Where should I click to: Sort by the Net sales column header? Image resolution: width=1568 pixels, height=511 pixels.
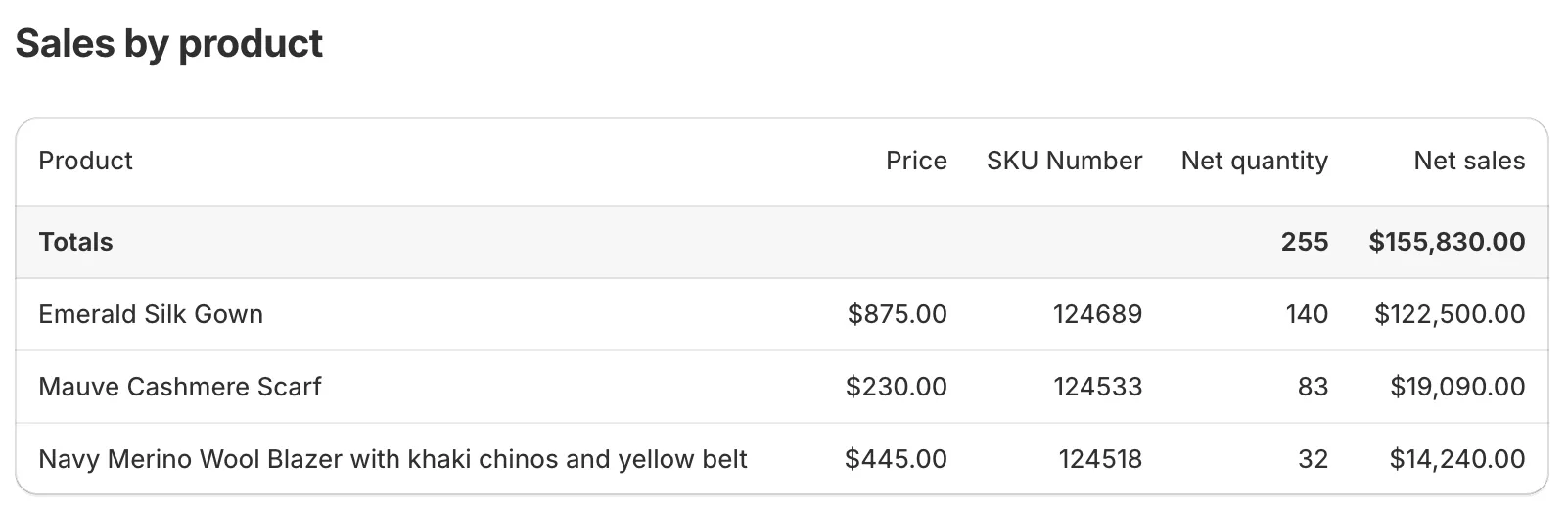point(1468,161)
